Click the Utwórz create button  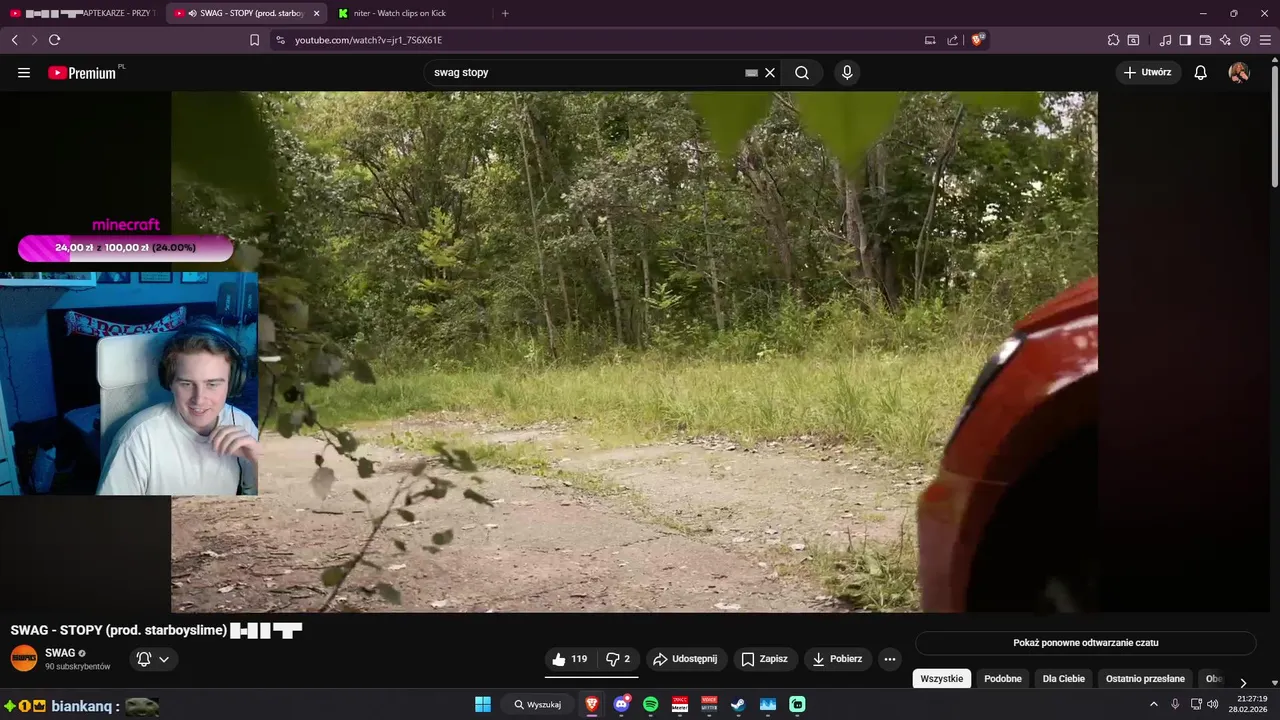(1148, 73)
